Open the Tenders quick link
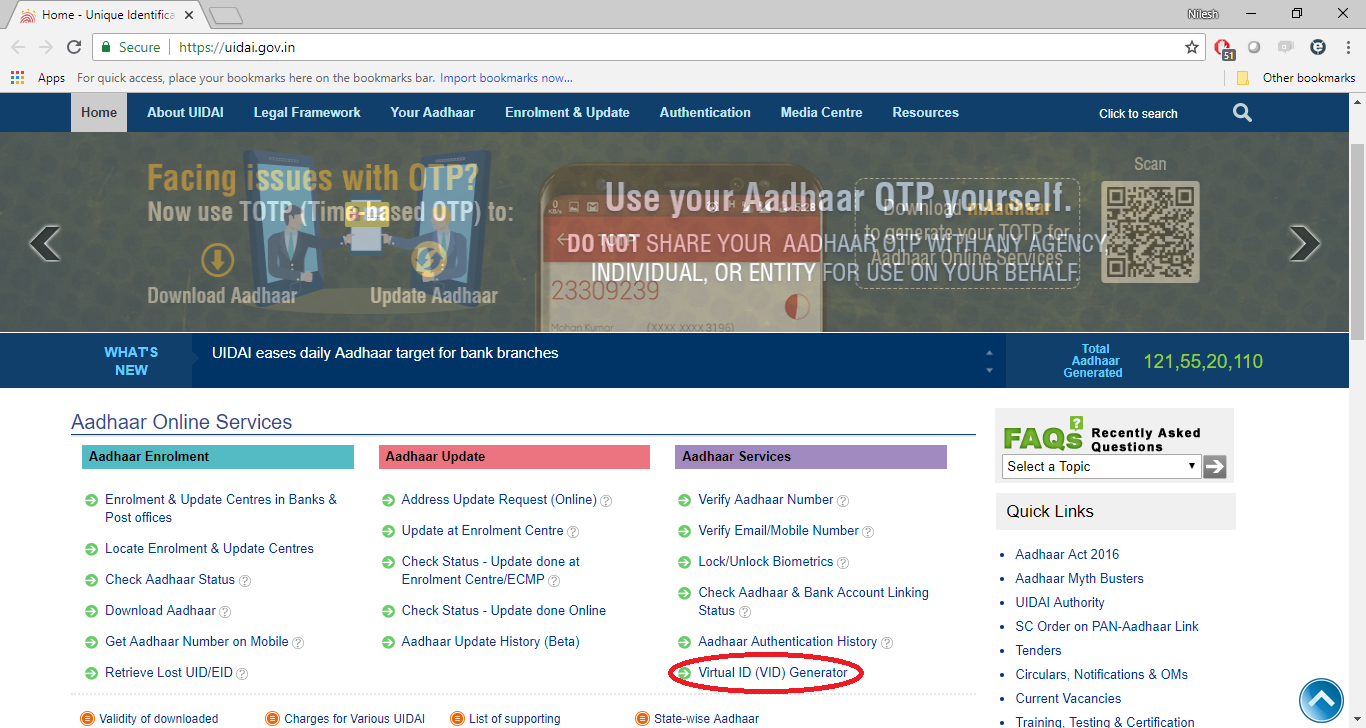 (x=1038, y=651)
